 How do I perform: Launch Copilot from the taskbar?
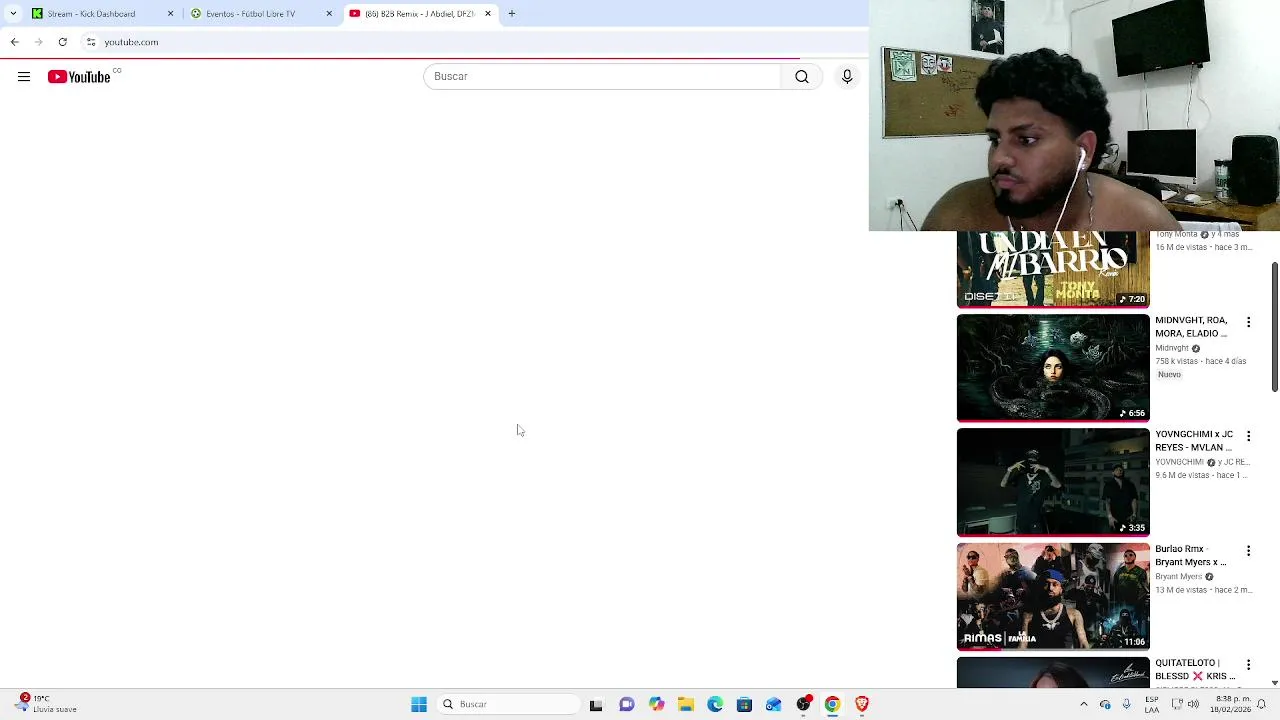pos(656,705)
